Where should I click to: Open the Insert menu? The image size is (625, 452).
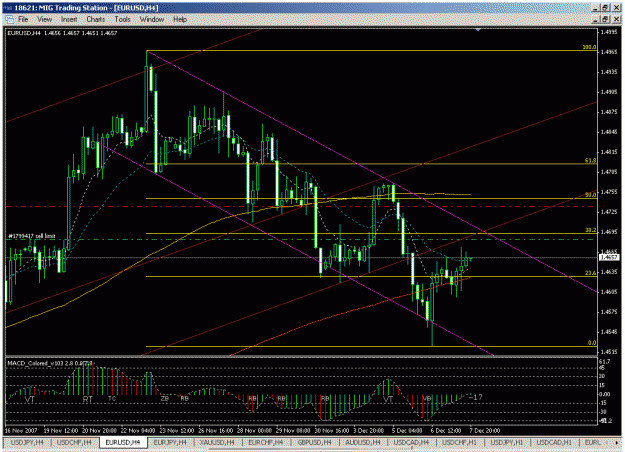point(69,19)
